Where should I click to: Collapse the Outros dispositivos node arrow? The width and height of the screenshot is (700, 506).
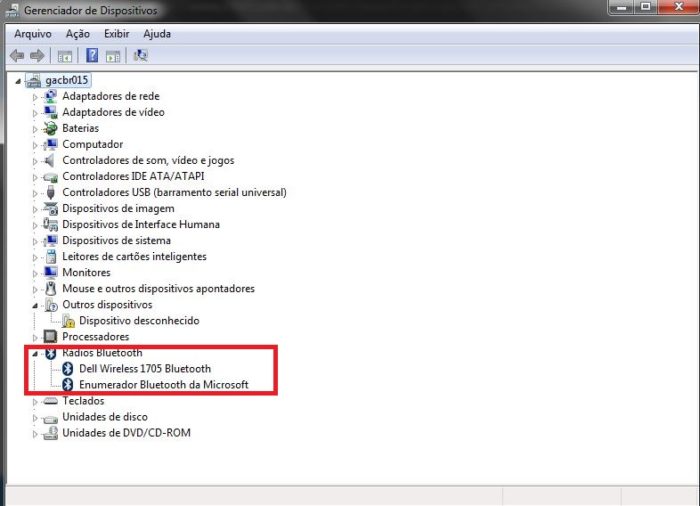click(x=35, y=306)
